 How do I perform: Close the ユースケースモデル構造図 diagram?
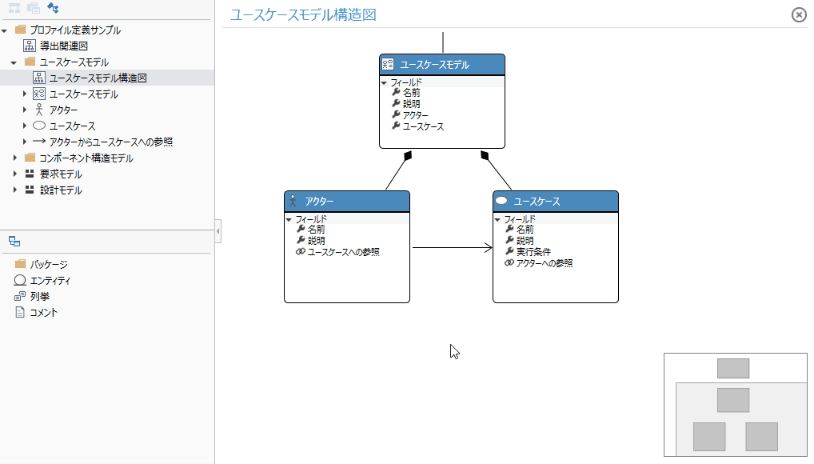coord(798,14)
